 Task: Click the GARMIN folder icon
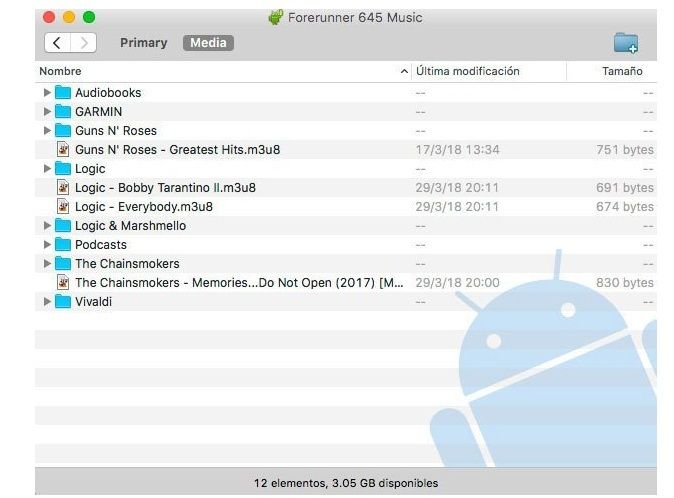pos(63,111)
